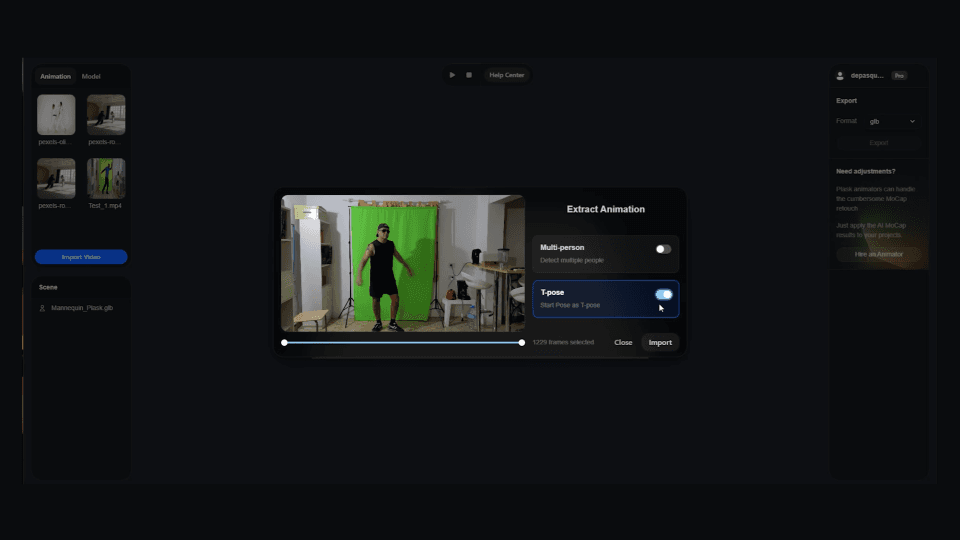960x540 pixels.
Task: Enable the Multi-person toggle
Action: pos(663,249)
